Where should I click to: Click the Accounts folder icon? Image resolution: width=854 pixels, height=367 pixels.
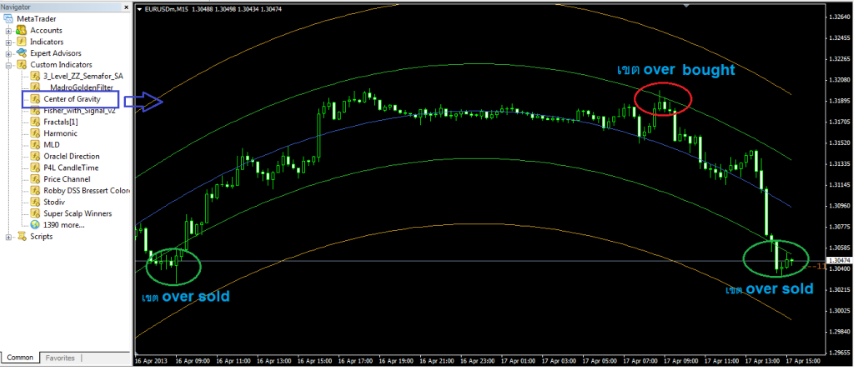[22, 30]
